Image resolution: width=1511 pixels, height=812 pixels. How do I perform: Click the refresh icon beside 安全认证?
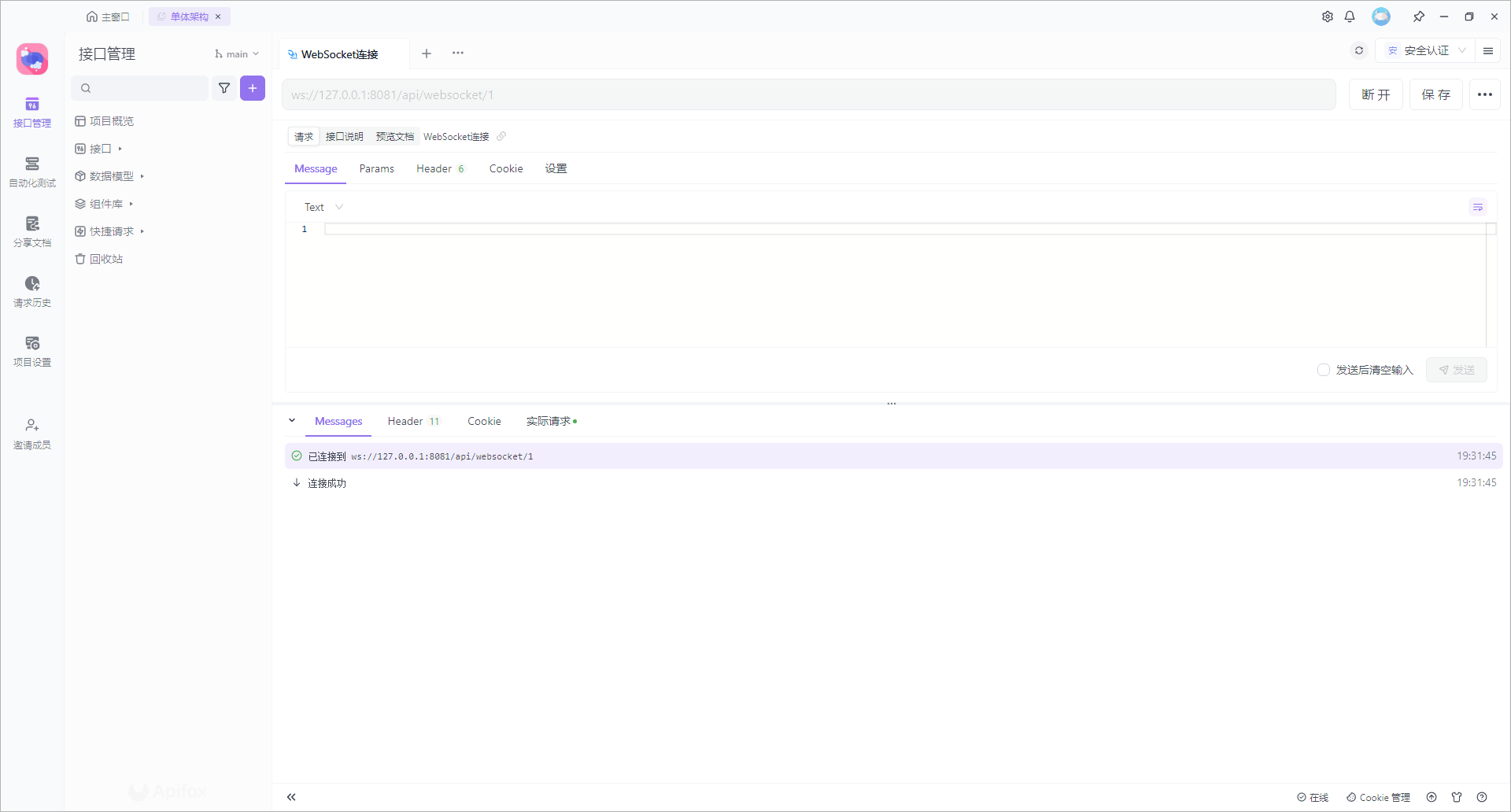tap(1359, 50)
